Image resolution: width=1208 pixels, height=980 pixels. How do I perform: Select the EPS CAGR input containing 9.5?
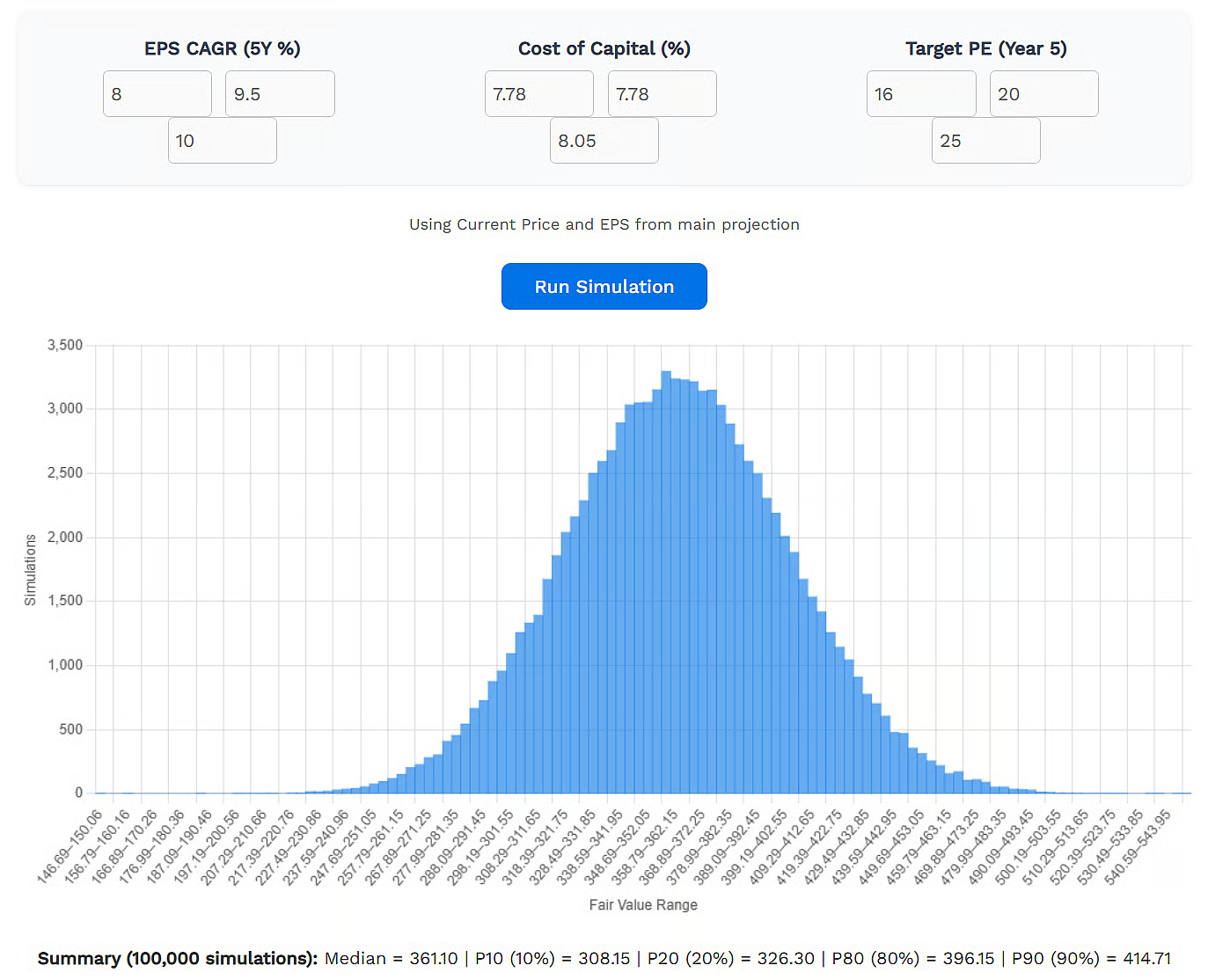coord(280,94)
